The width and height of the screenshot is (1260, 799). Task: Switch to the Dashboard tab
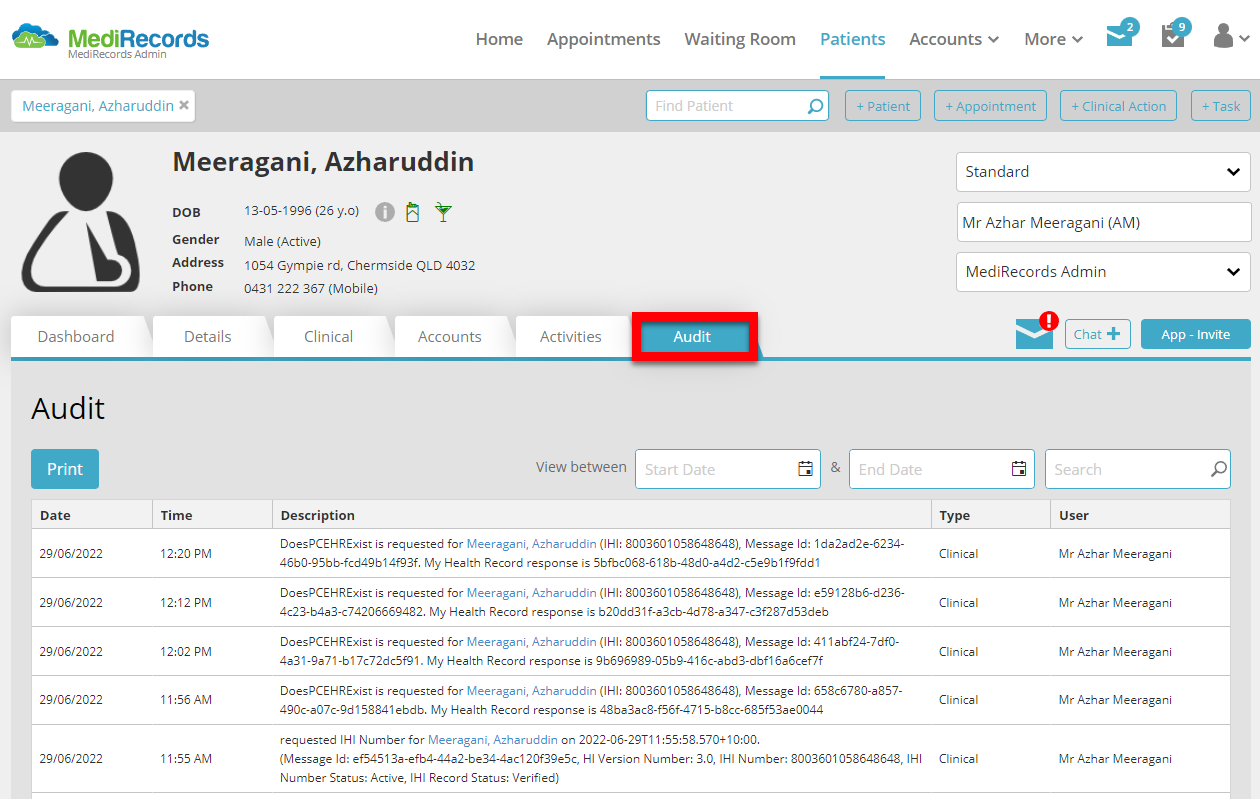click(x=76, y=336)
